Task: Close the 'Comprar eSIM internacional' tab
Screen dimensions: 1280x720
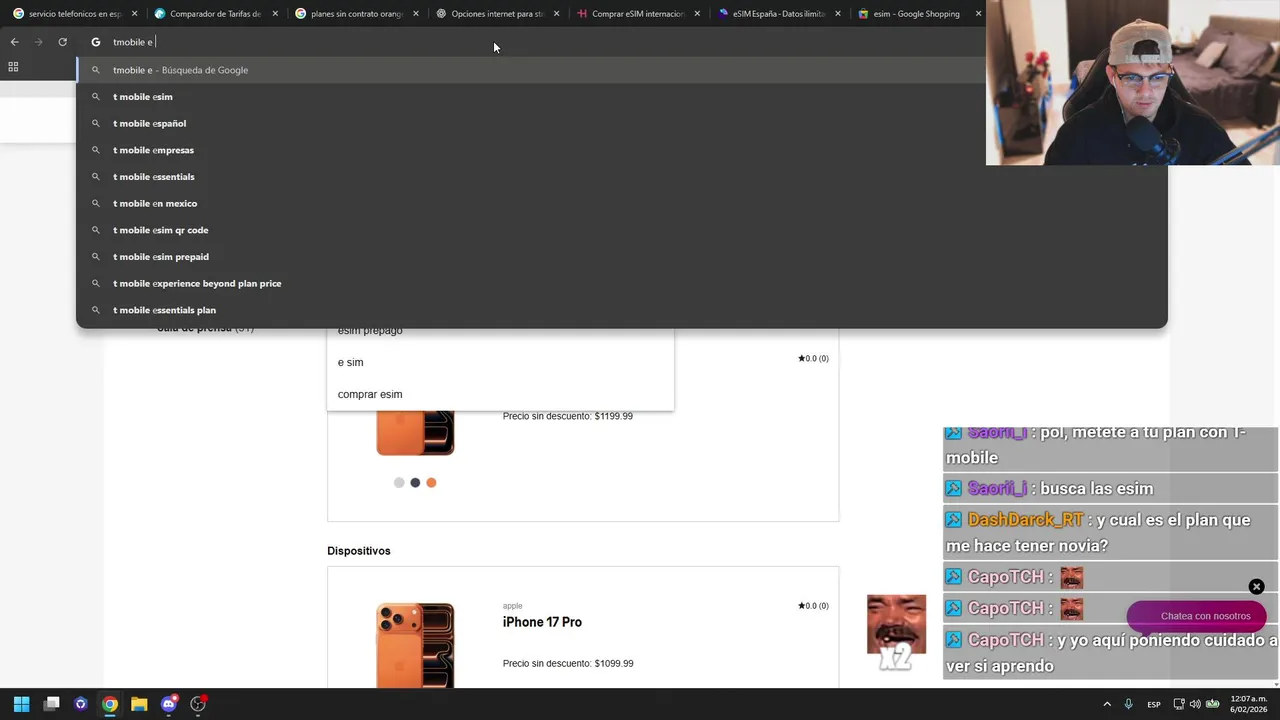Action: pos(697,14)
